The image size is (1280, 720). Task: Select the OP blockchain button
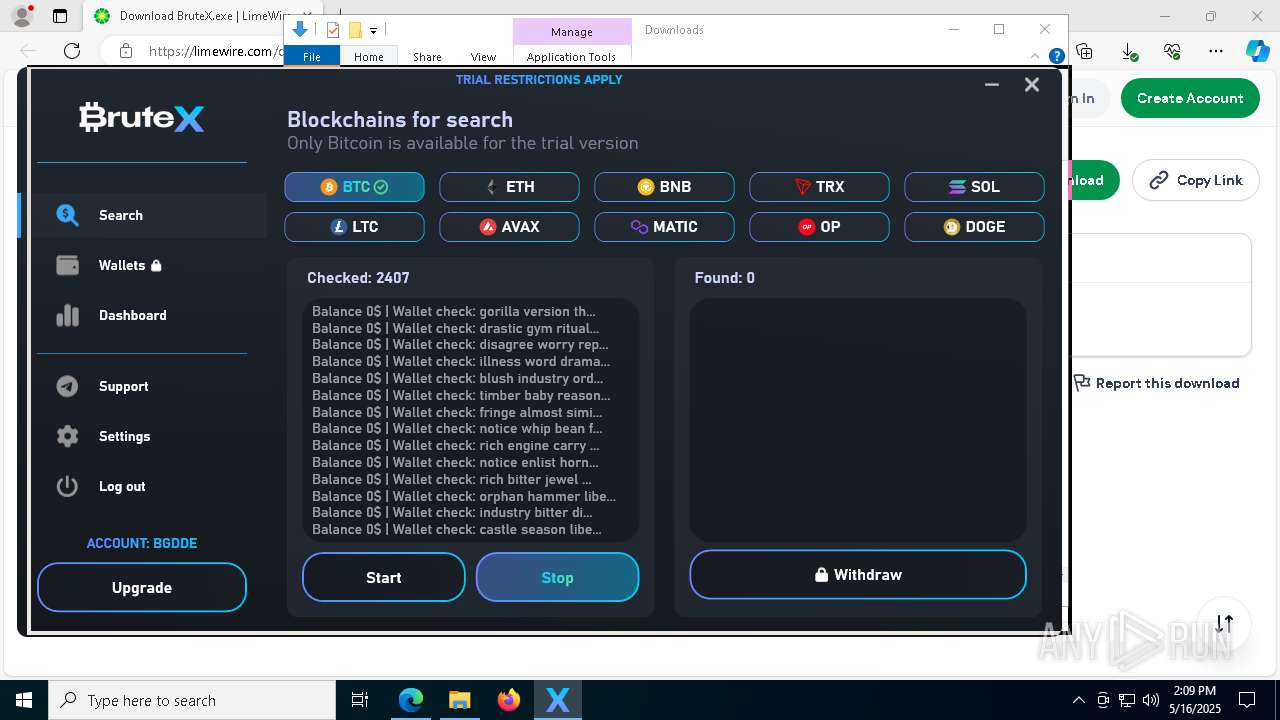(x=819, y=227)
